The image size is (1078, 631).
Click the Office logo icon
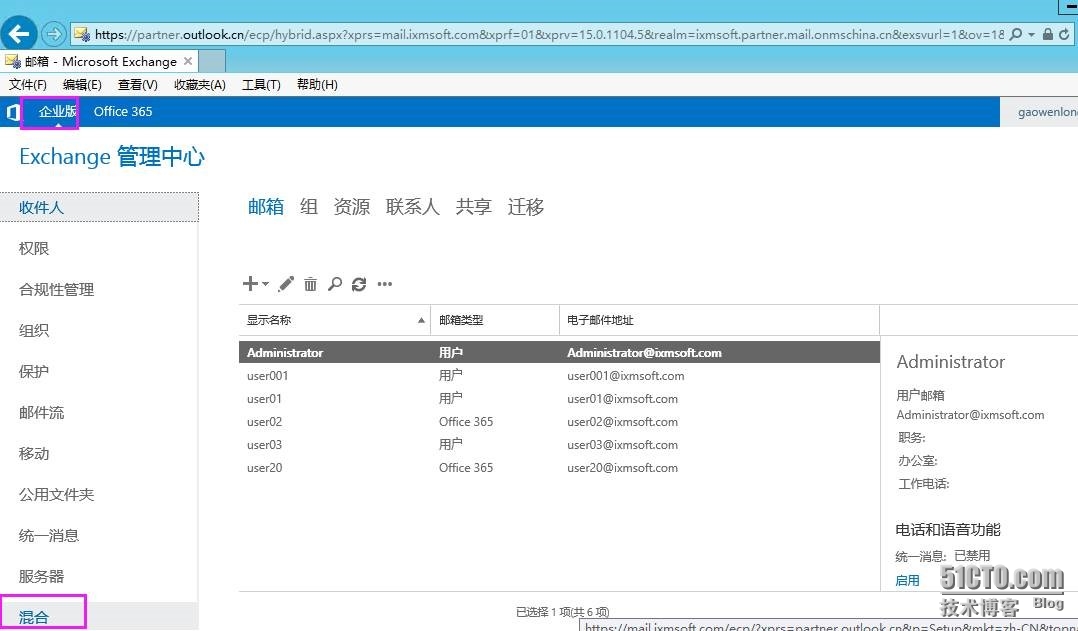[x=12, y=111]
